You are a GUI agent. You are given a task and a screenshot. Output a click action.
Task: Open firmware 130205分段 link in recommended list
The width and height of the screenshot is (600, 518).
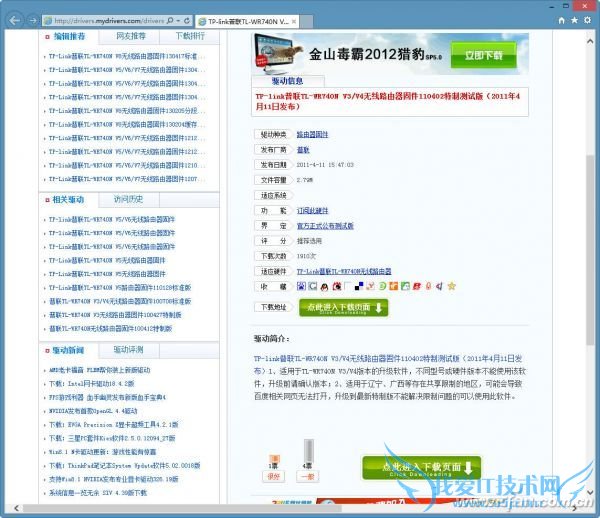coord(127,111)
